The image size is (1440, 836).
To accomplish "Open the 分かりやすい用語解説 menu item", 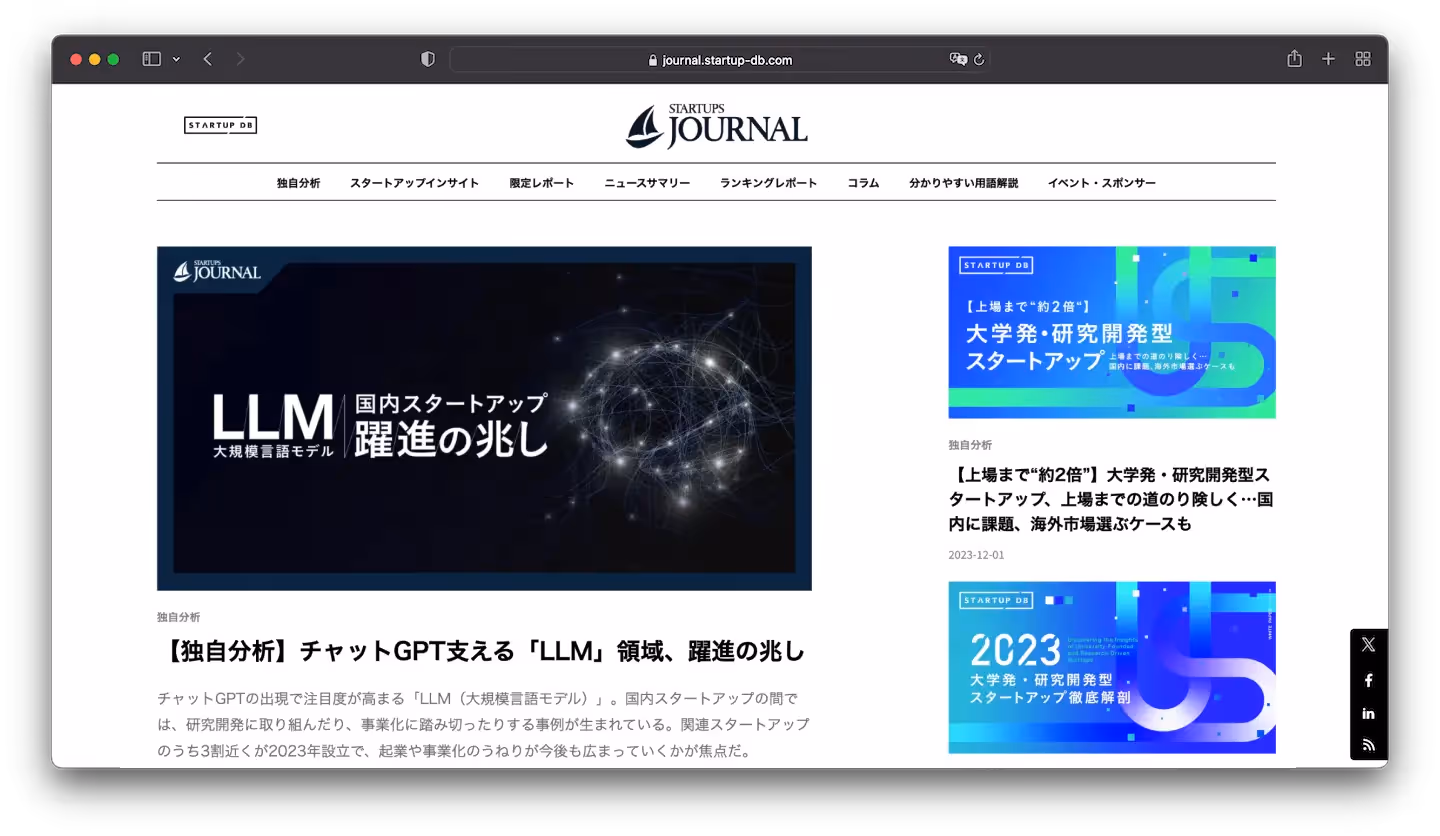I will point(963,183).
